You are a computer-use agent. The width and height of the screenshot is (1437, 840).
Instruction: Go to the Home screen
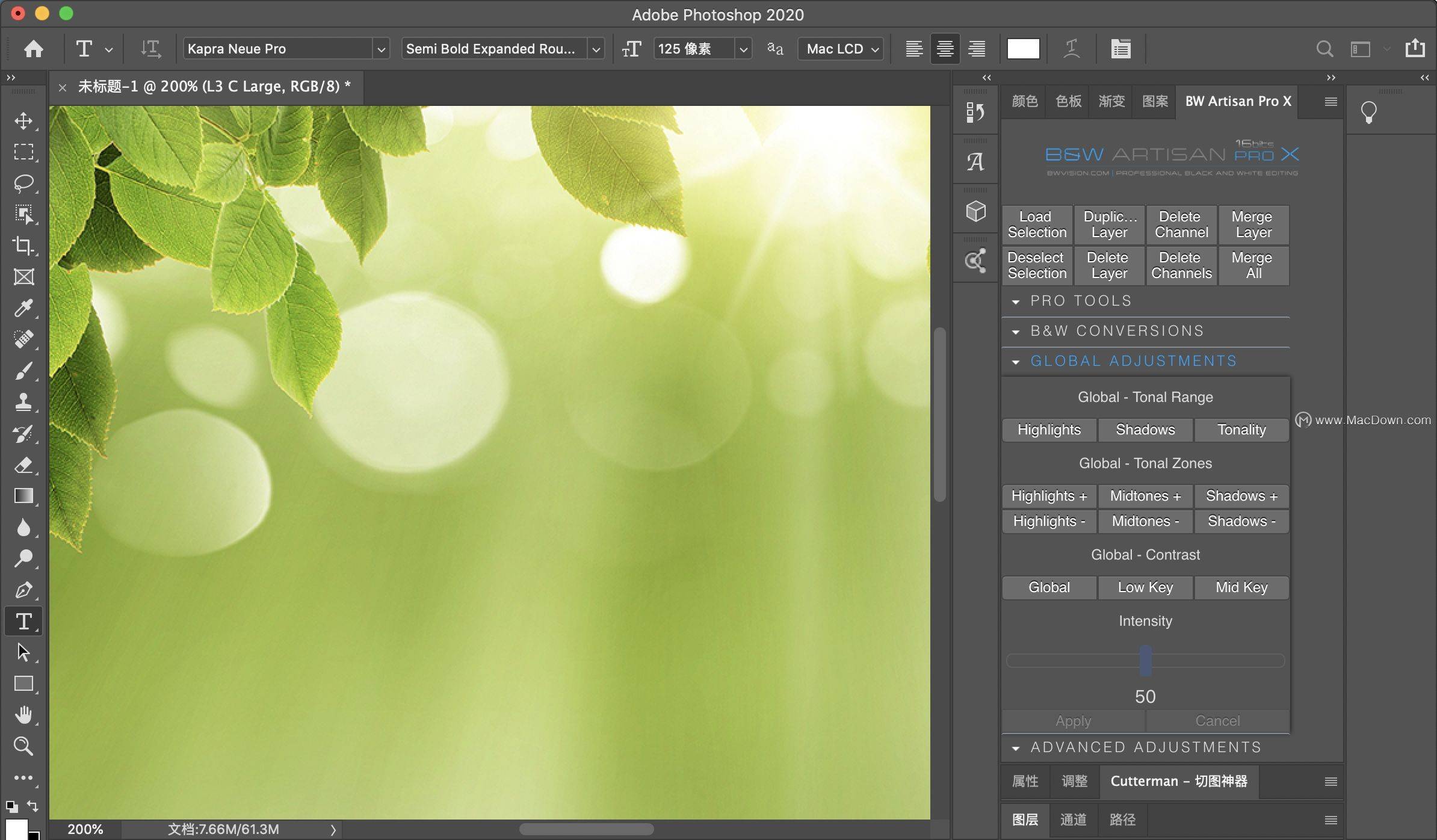click(x=33, y=49)
